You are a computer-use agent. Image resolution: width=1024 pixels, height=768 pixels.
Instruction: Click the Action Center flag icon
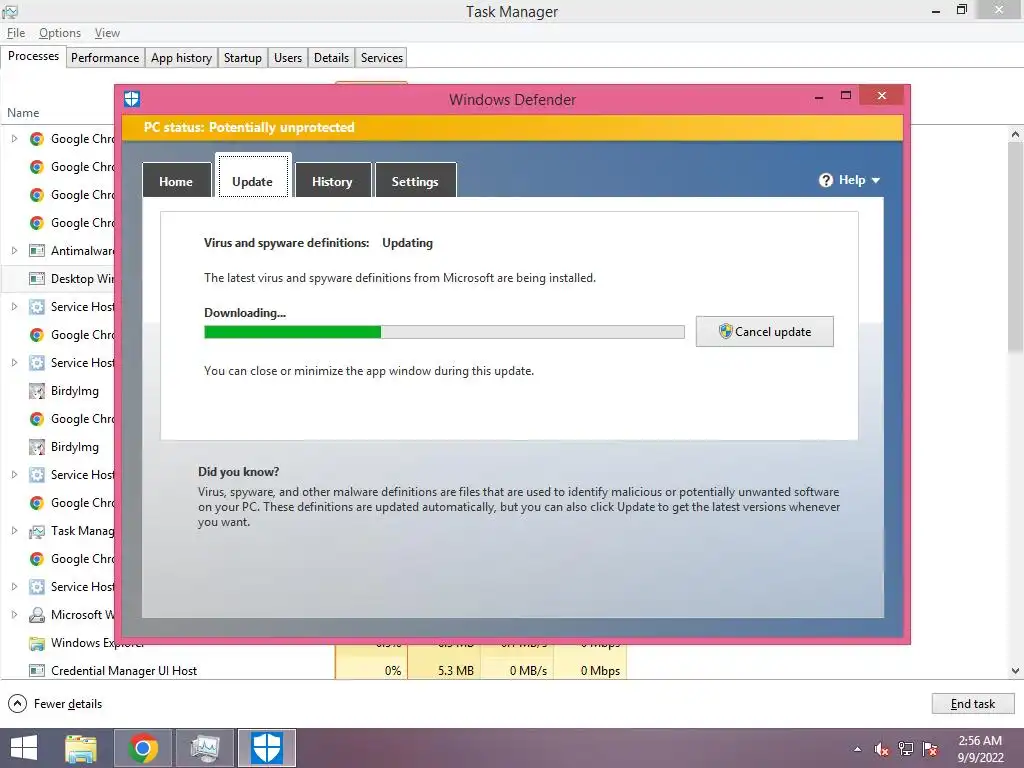click(x=930, y=749)
